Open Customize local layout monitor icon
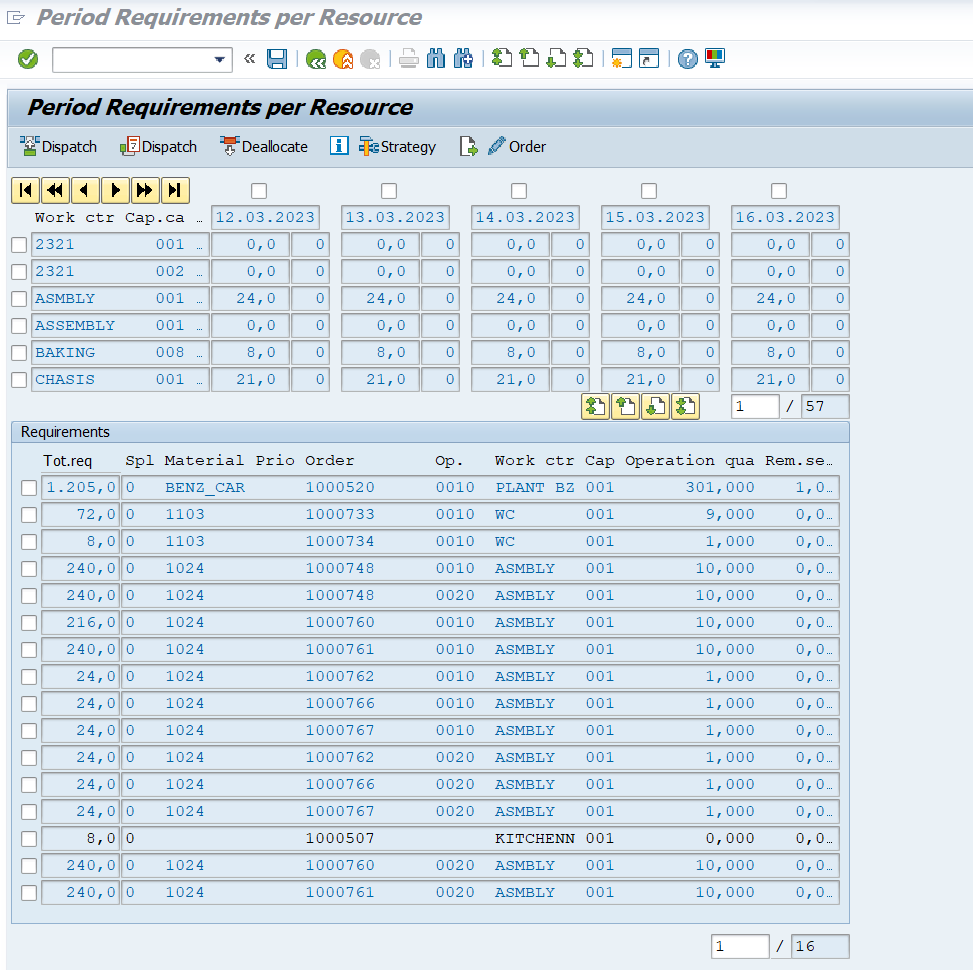Viewport: 973px width, 970px height. (x=715, y=58)
